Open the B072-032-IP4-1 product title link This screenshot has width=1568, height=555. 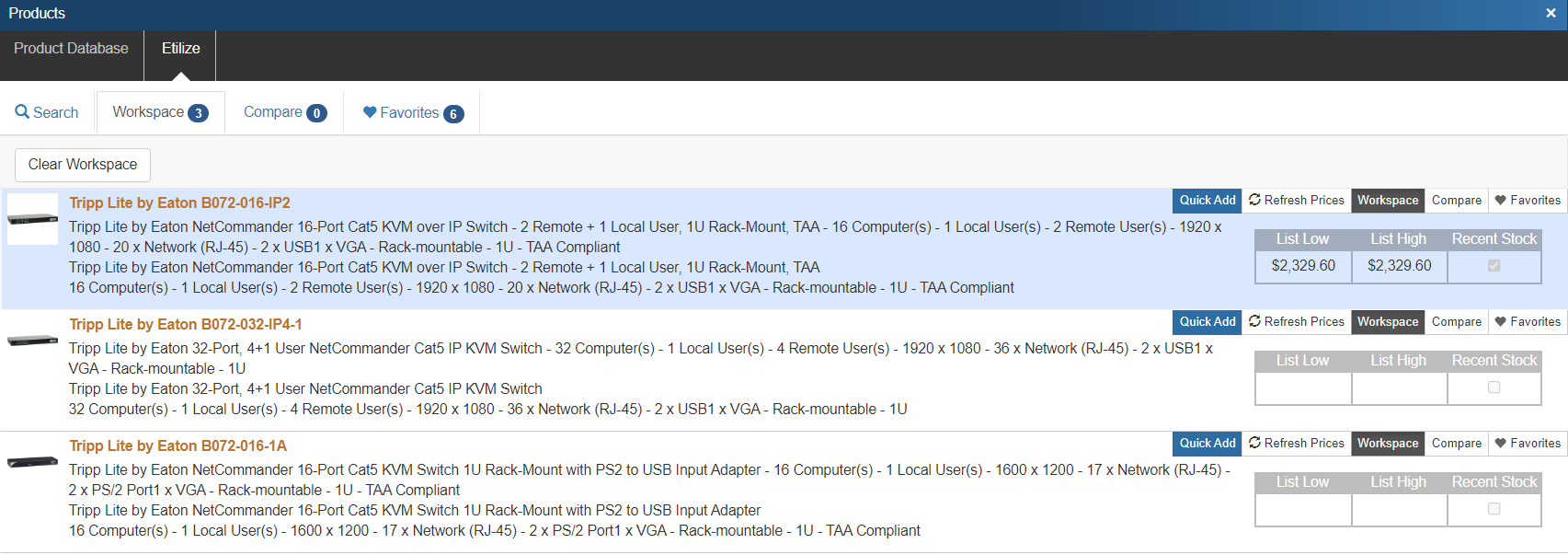tap(186, 325)
